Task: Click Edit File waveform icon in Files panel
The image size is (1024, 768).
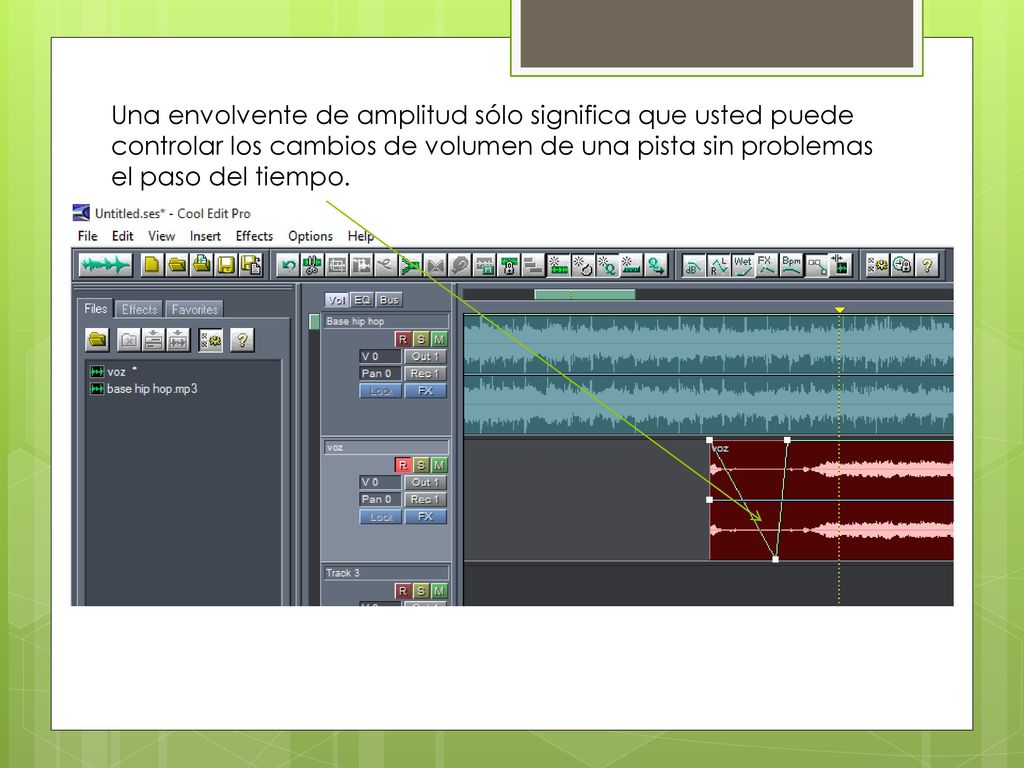Action: click(x=178, y=340)
